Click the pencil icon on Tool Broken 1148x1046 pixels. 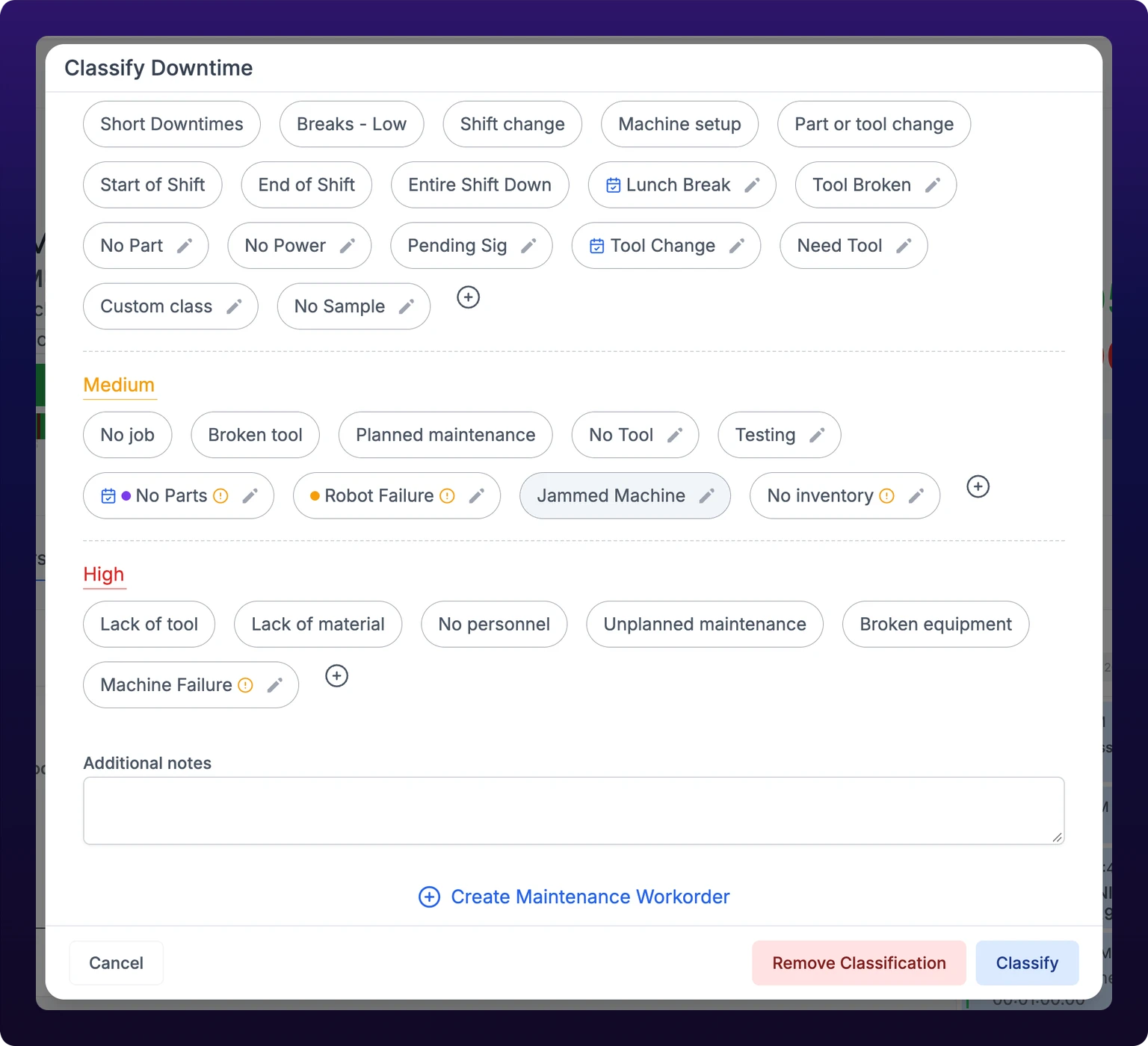point(933,185)
